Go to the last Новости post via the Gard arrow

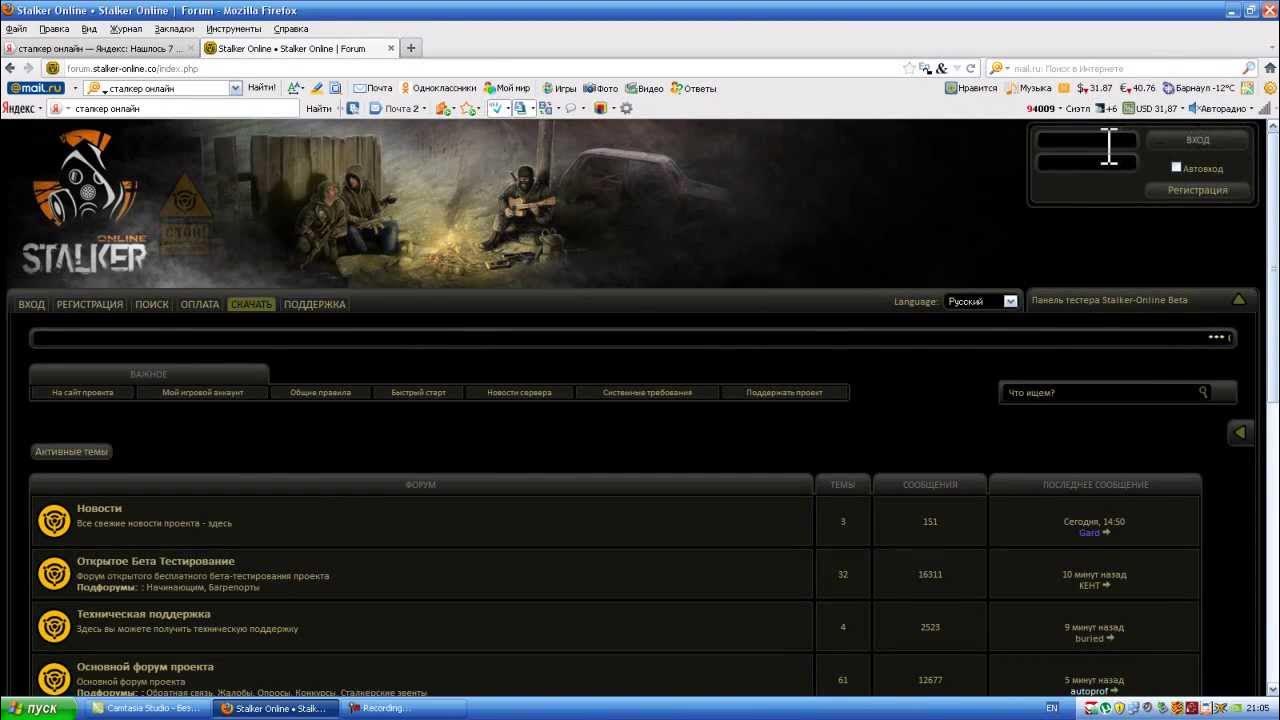coord(1106,533)
